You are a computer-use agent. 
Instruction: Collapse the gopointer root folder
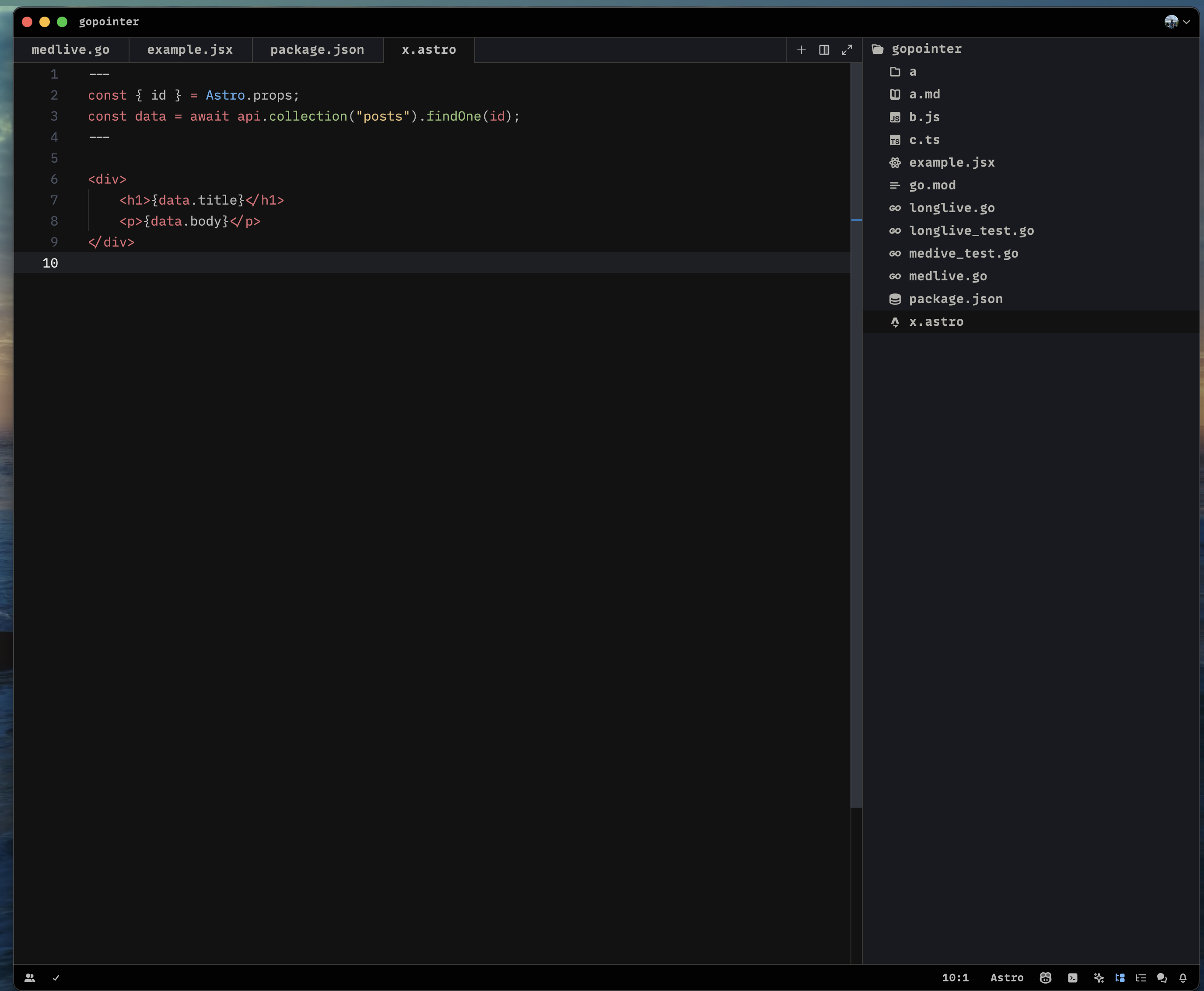pos(926,49)
